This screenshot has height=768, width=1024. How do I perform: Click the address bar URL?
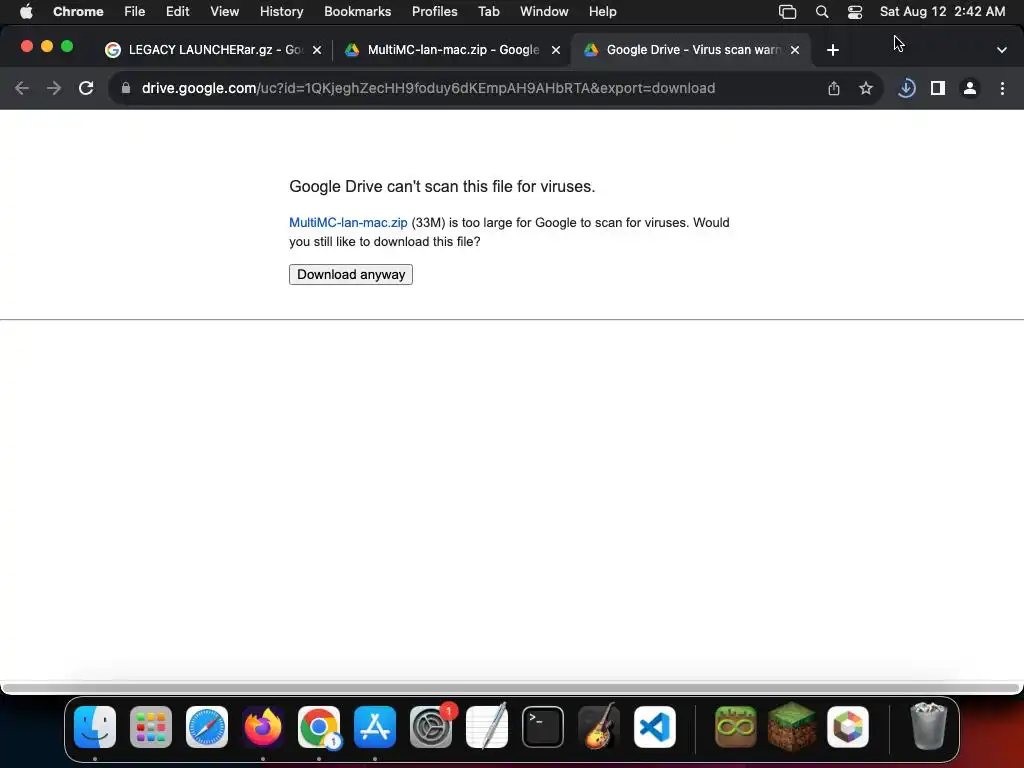point(428,88)
